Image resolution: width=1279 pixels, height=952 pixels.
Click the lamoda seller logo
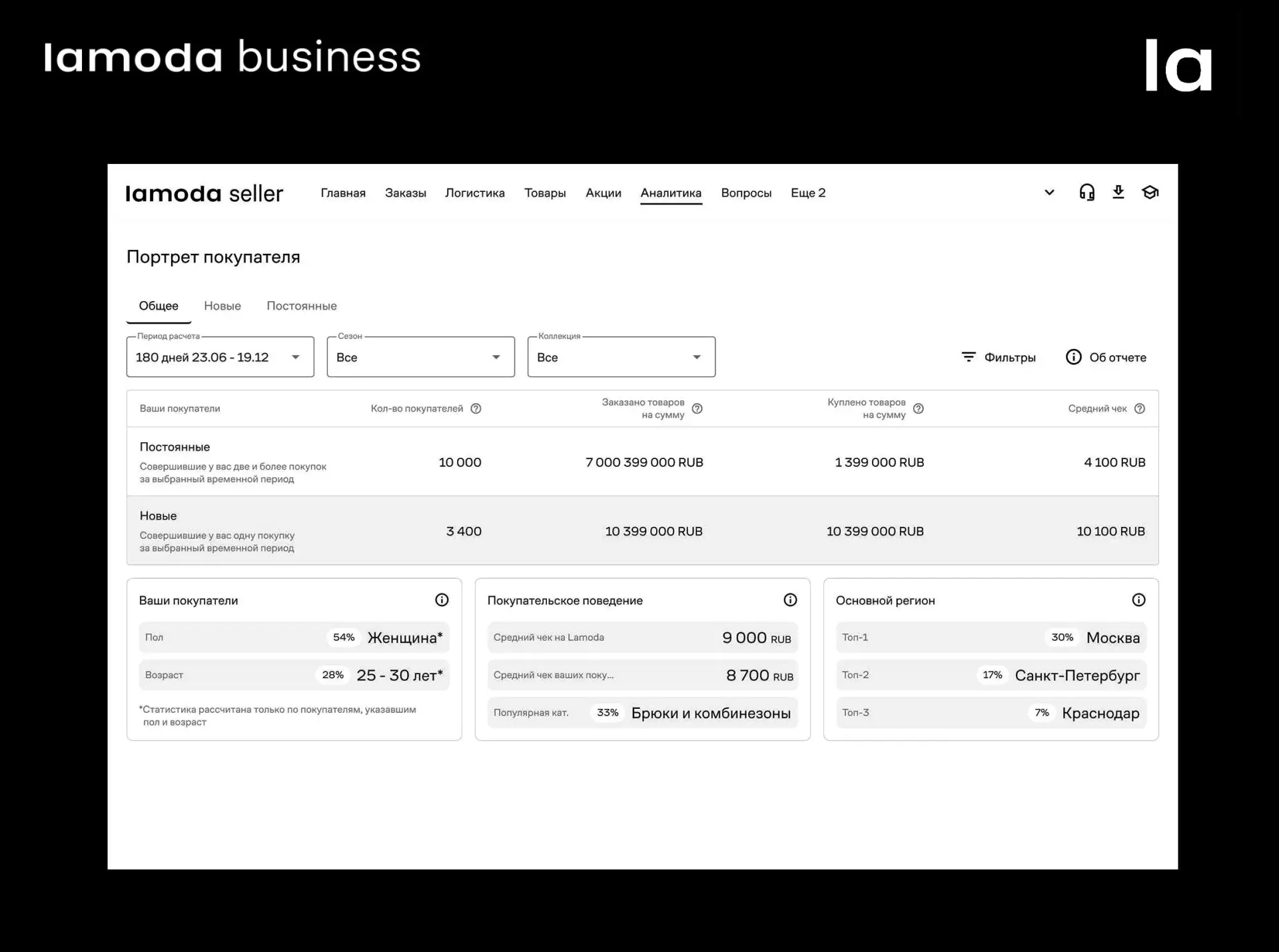[205, 193]
